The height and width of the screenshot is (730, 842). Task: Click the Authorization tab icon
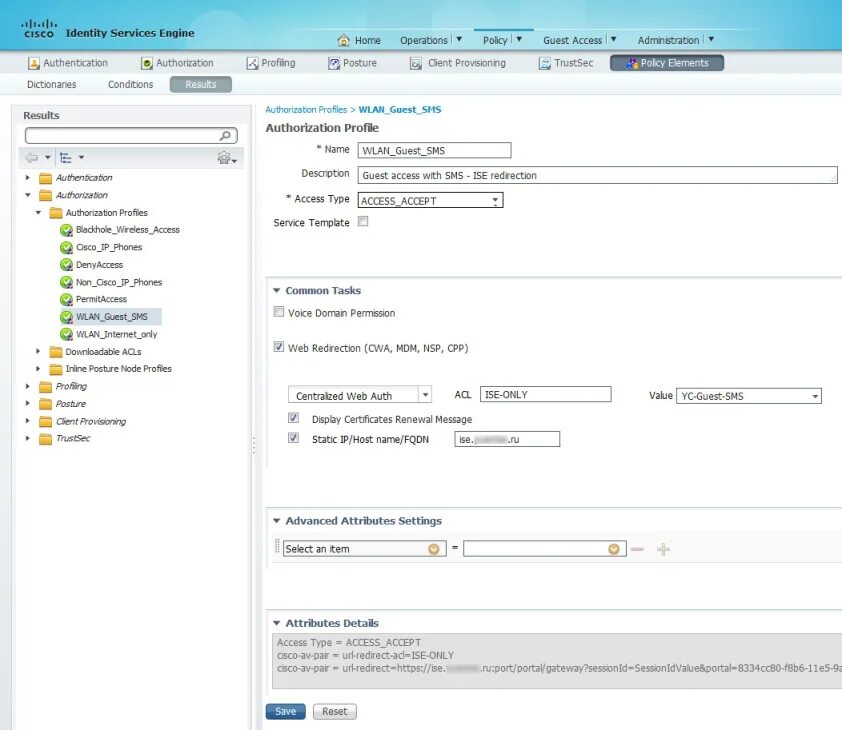coord(147,63)
